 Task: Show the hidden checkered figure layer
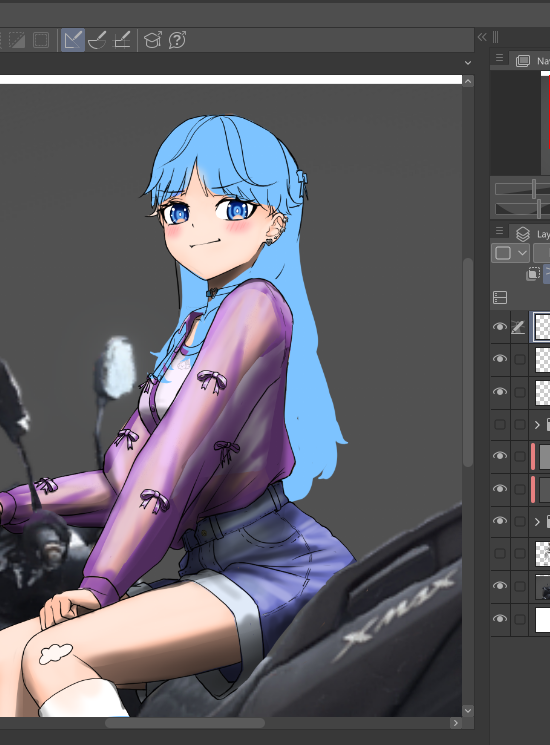coord(500,553)
